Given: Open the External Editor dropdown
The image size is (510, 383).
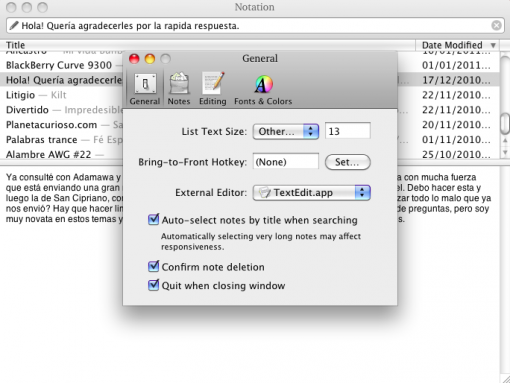Looking at the screenshot, I should [312, 193].
